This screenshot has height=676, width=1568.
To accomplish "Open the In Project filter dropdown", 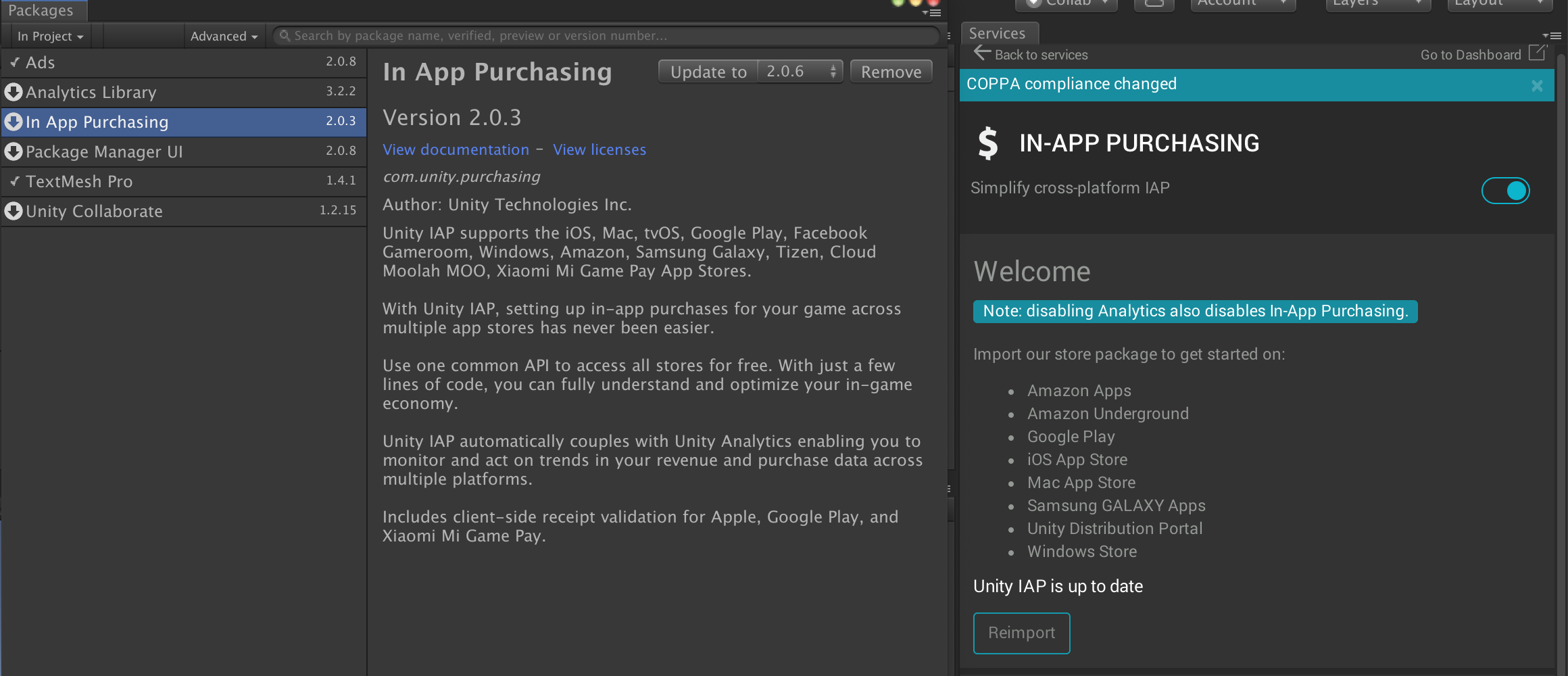I will pyautogui.click(x=51, y=36).
